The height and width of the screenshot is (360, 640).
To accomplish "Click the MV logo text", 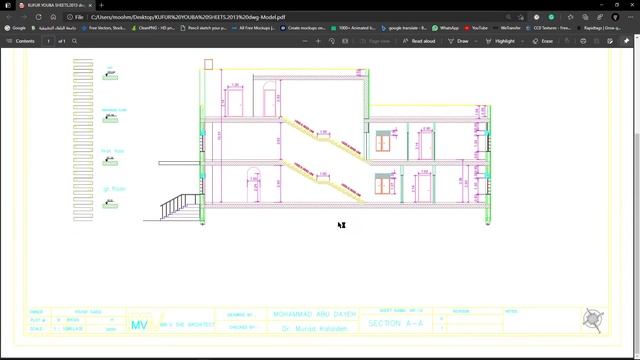I will pyautogui.click(x=139, y=325).
